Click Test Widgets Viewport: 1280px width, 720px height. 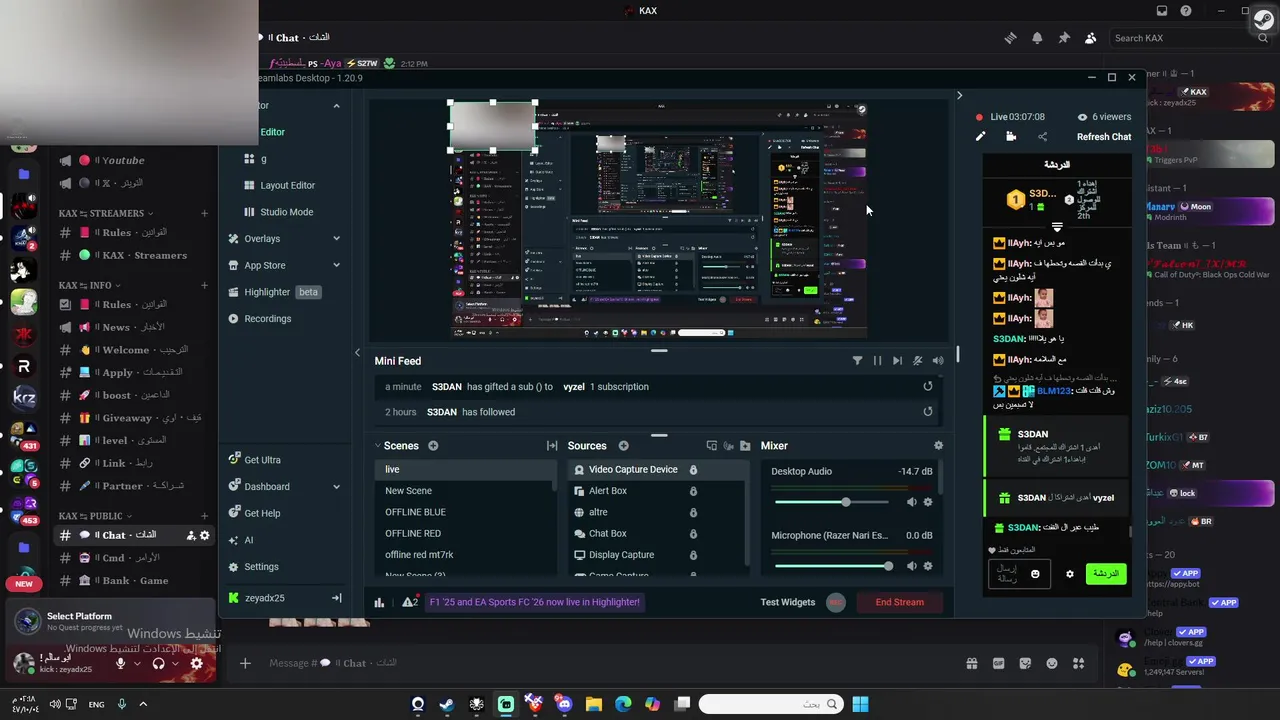pyautogui.click(x=787, y=602)
